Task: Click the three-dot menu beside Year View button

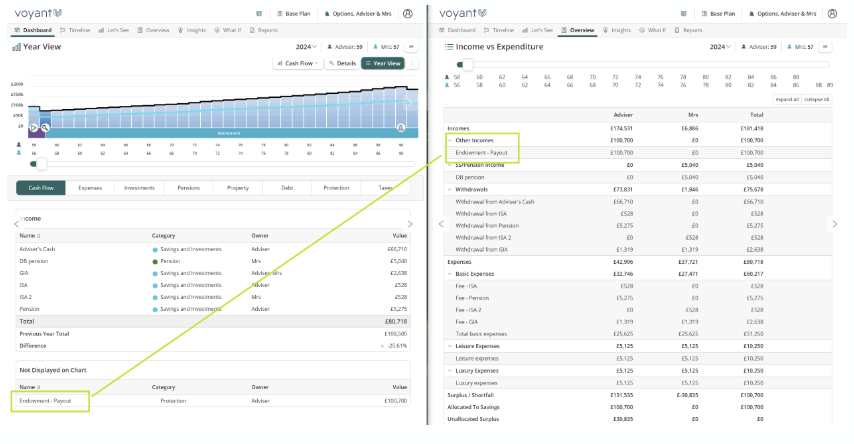Action: point(413,63)
